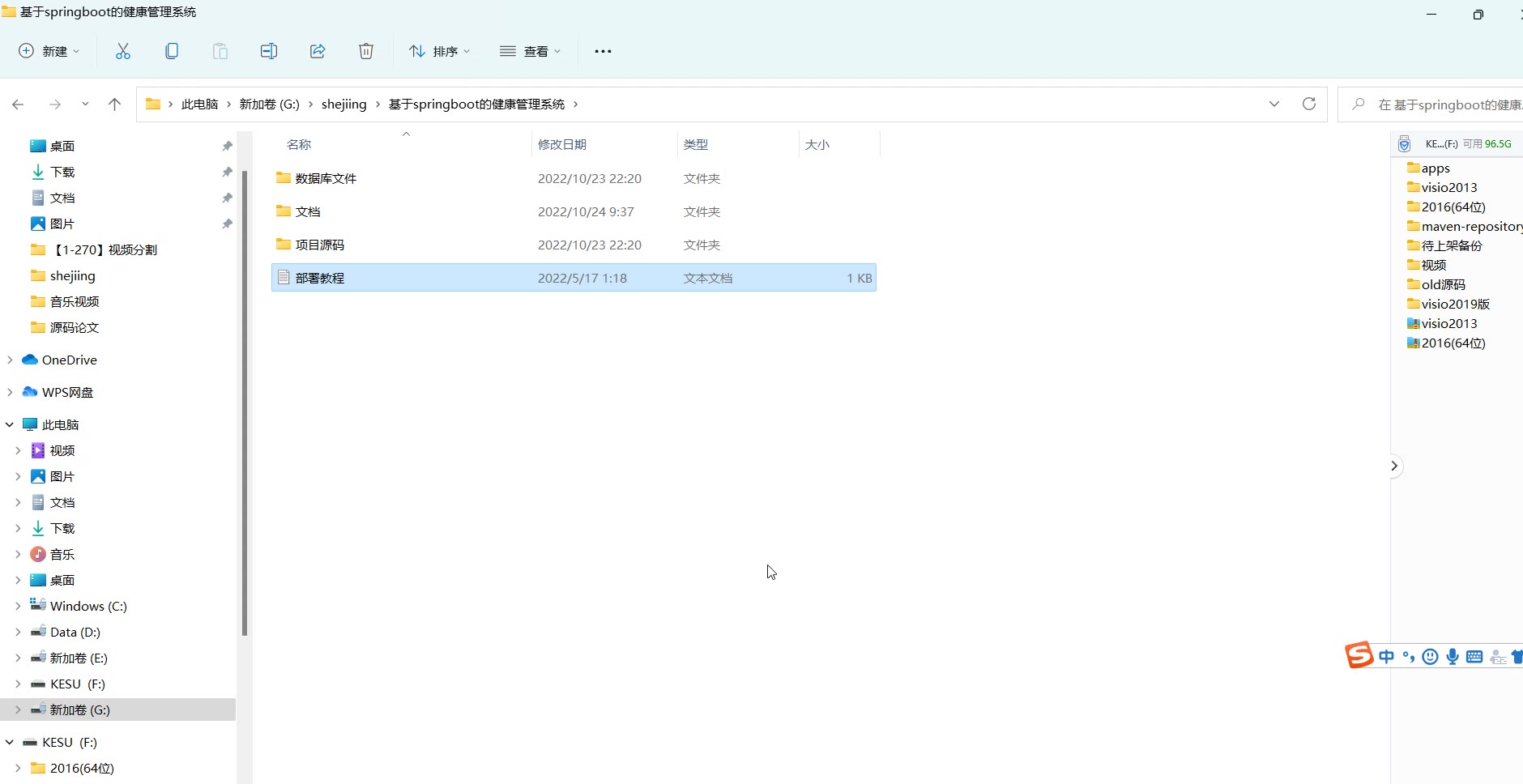Screen dimensions: 1523x784
Task: Sort by 修改日期 column header
Action: pyautogui.click(x=562, y=144)
